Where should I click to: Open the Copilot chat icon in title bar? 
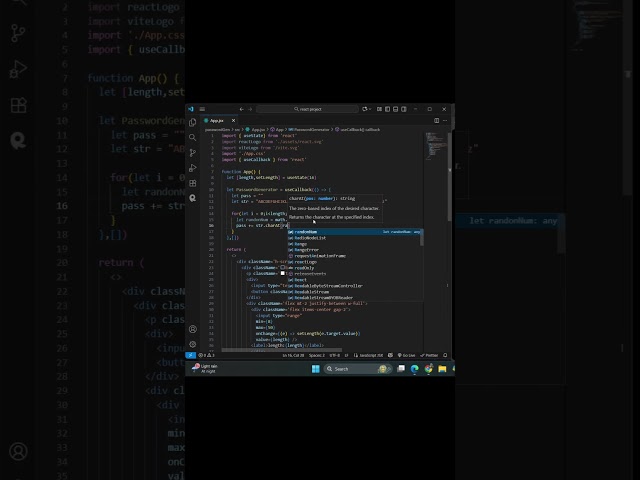point(364,109)
